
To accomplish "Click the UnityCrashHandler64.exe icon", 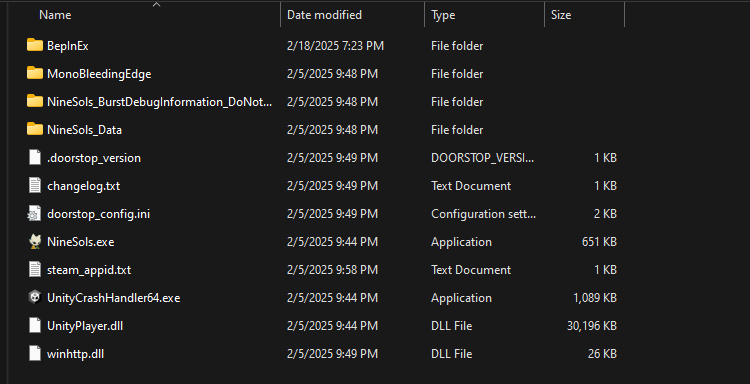I will [35, 297].
